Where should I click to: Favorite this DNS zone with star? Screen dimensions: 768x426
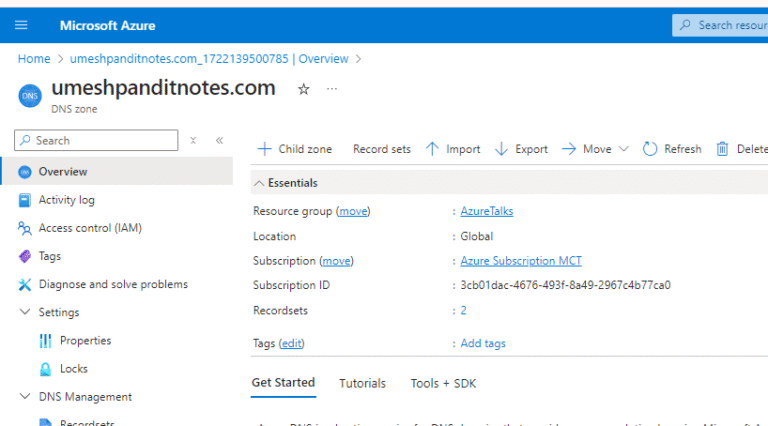pyautogui.click(x=304, y=89)
